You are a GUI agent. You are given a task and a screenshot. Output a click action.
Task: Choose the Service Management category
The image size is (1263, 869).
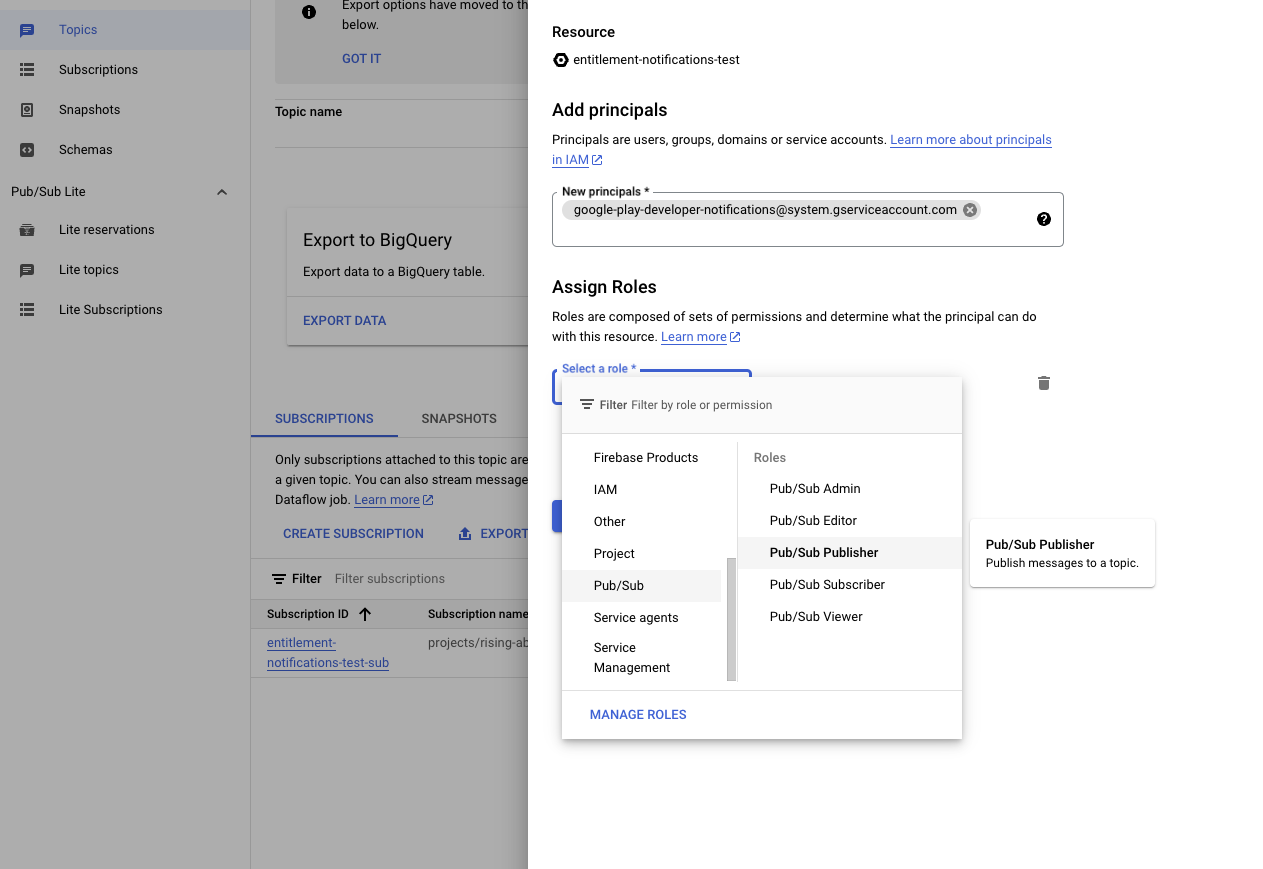click(642, 658)
